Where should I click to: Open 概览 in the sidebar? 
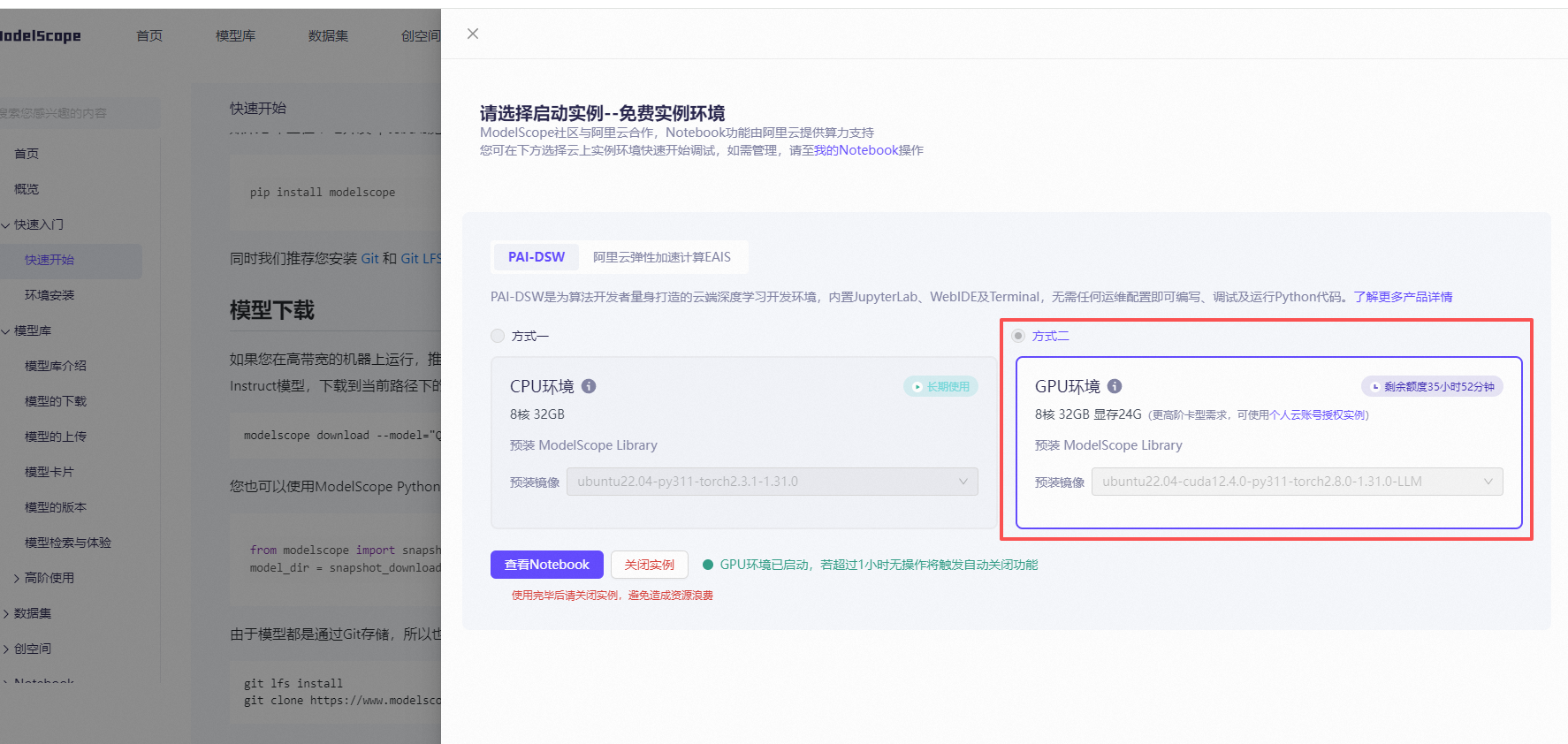click(27, 189)
